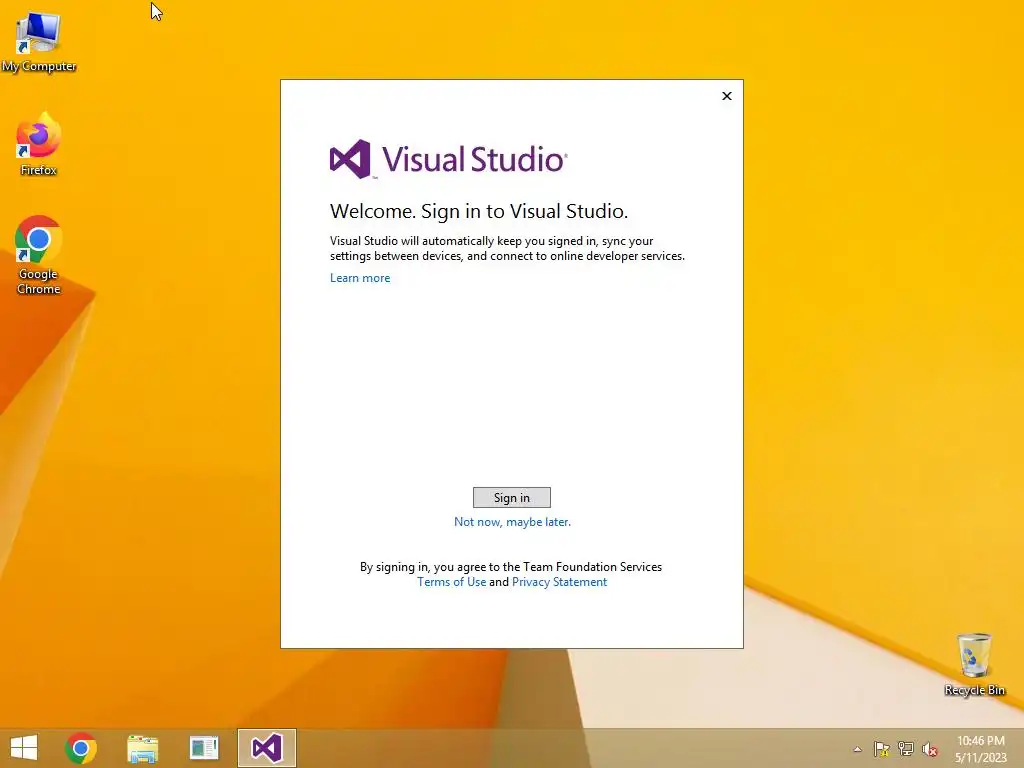The width and height of the screenshot is (1024, 768).
Task: Open the Privacy Statement link
Action: pyautogui.click(x=559, y=582)
